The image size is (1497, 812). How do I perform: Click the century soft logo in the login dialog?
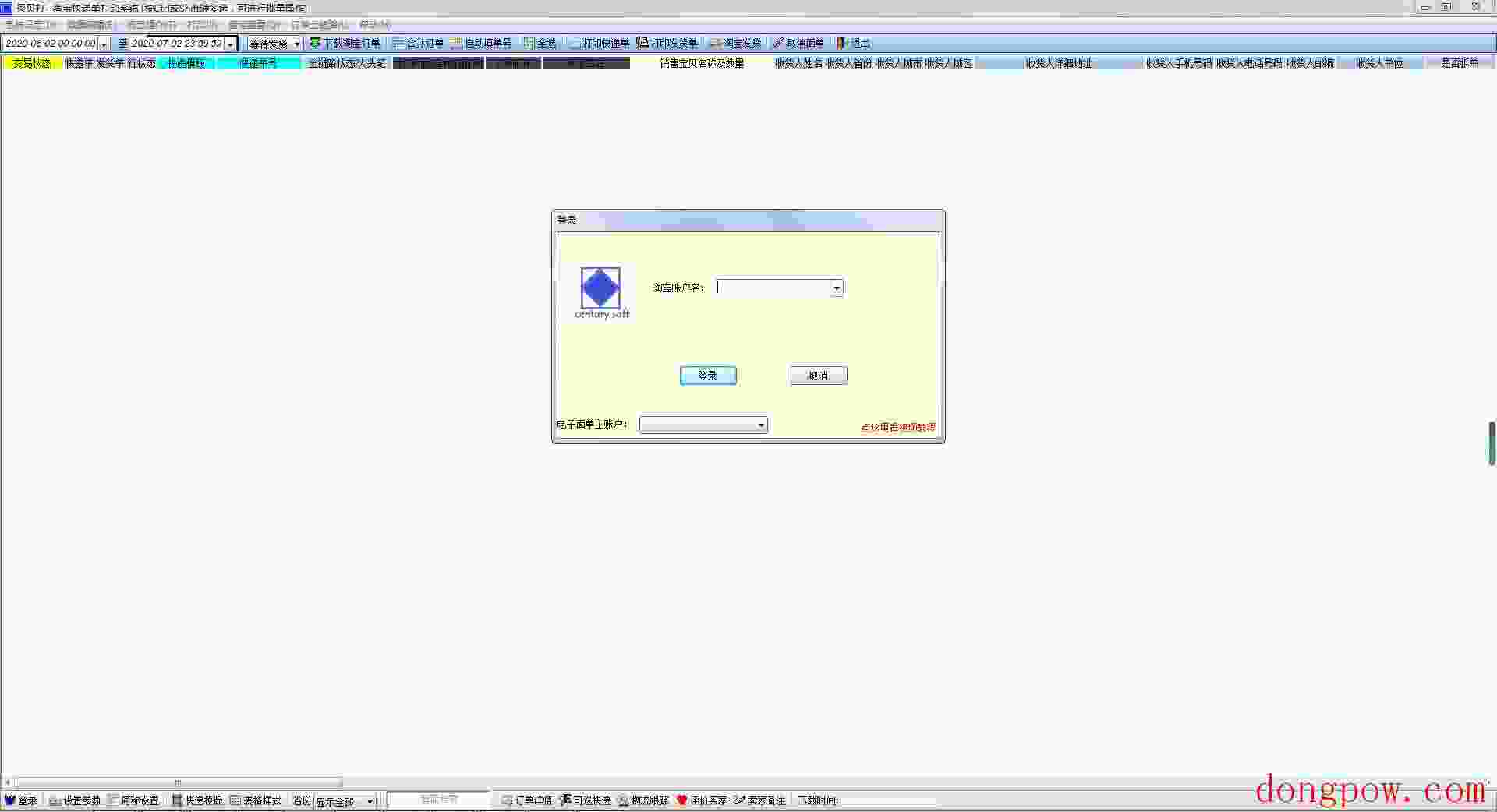pyautogui.click(x=601, y=293)
